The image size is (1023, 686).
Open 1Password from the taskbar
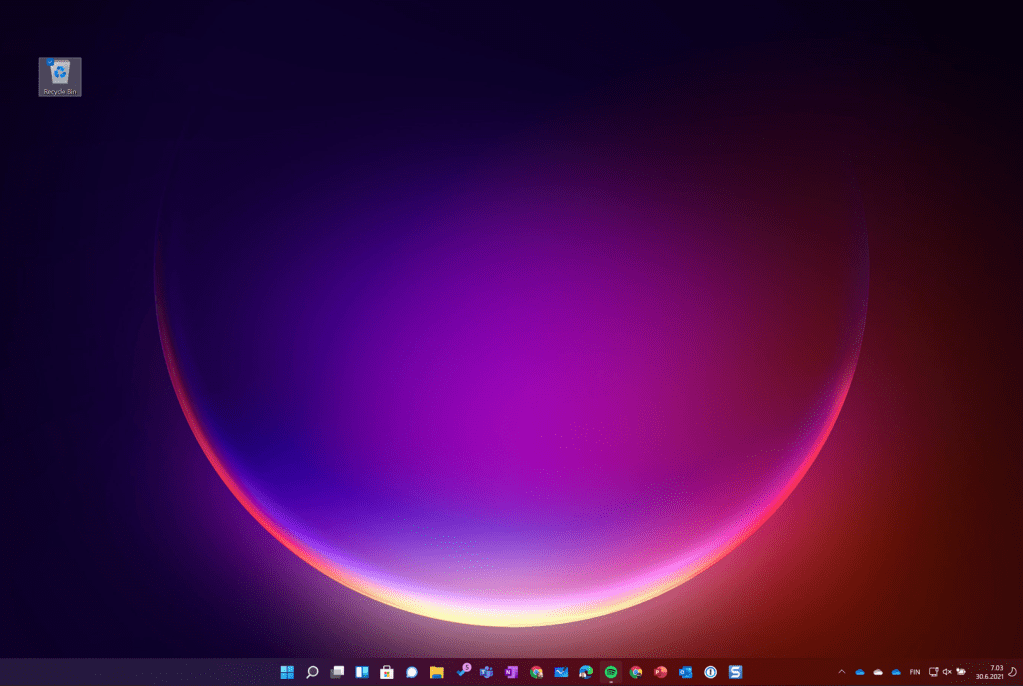click(710, 672)
